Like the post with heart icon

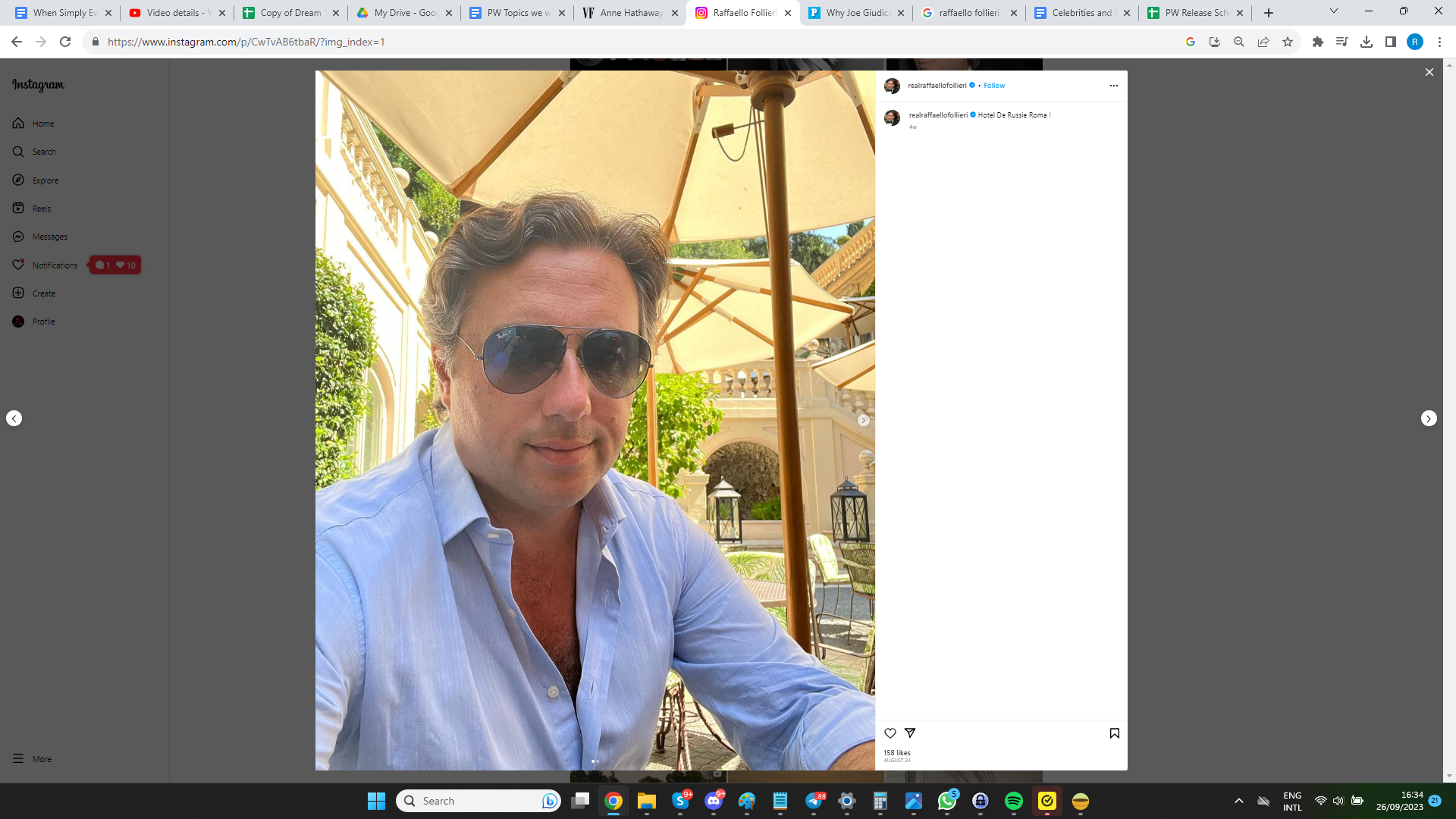point(890,733)
